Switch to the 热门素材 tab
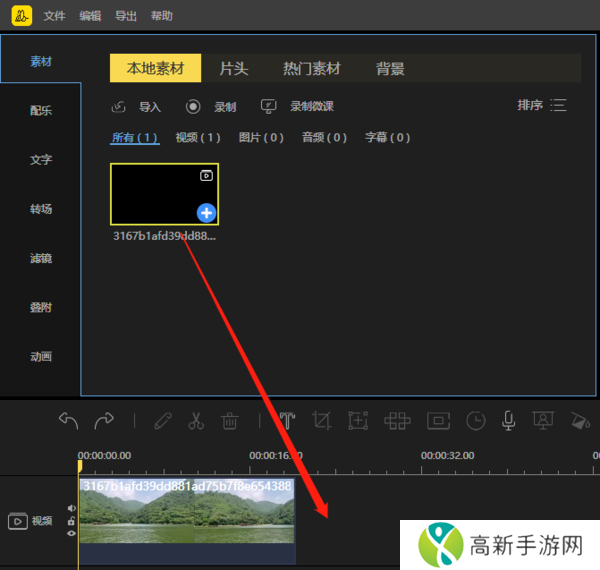 pyautogui.click(x=312, y=69)
